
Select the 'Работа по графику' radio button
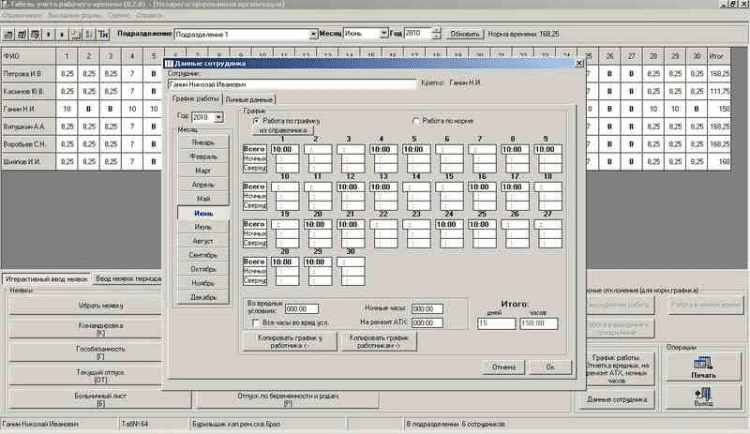tap(254, 120)
